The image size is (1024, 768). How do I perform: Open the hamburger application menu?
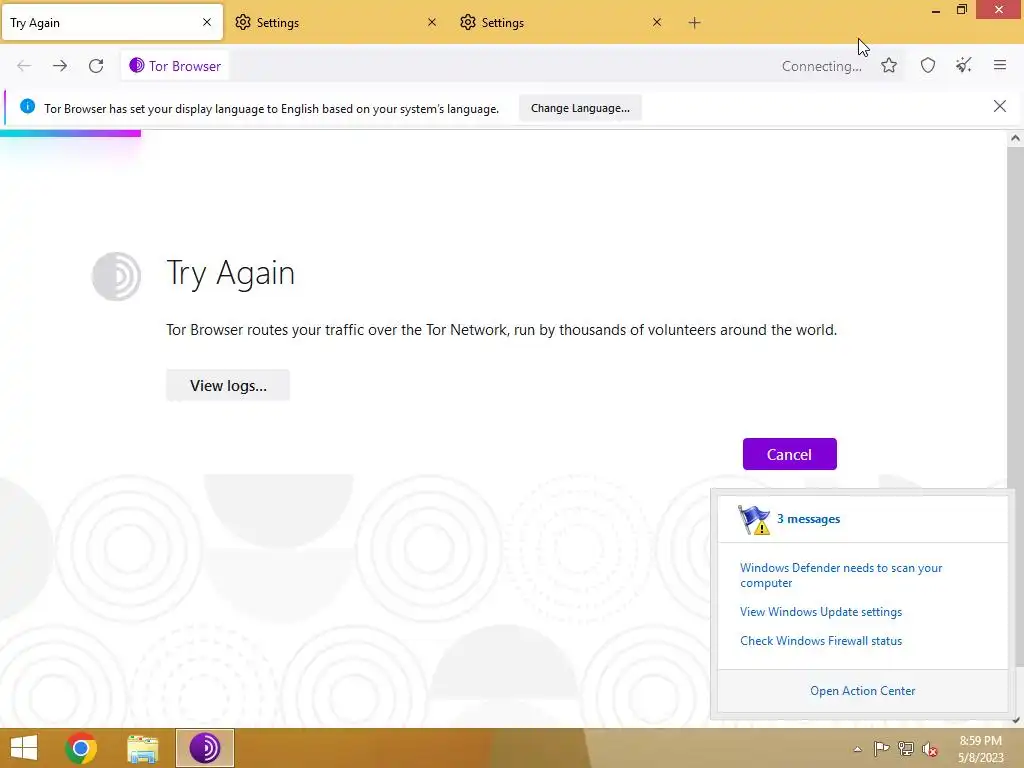pyautogui.click(x=1000, y=65)
